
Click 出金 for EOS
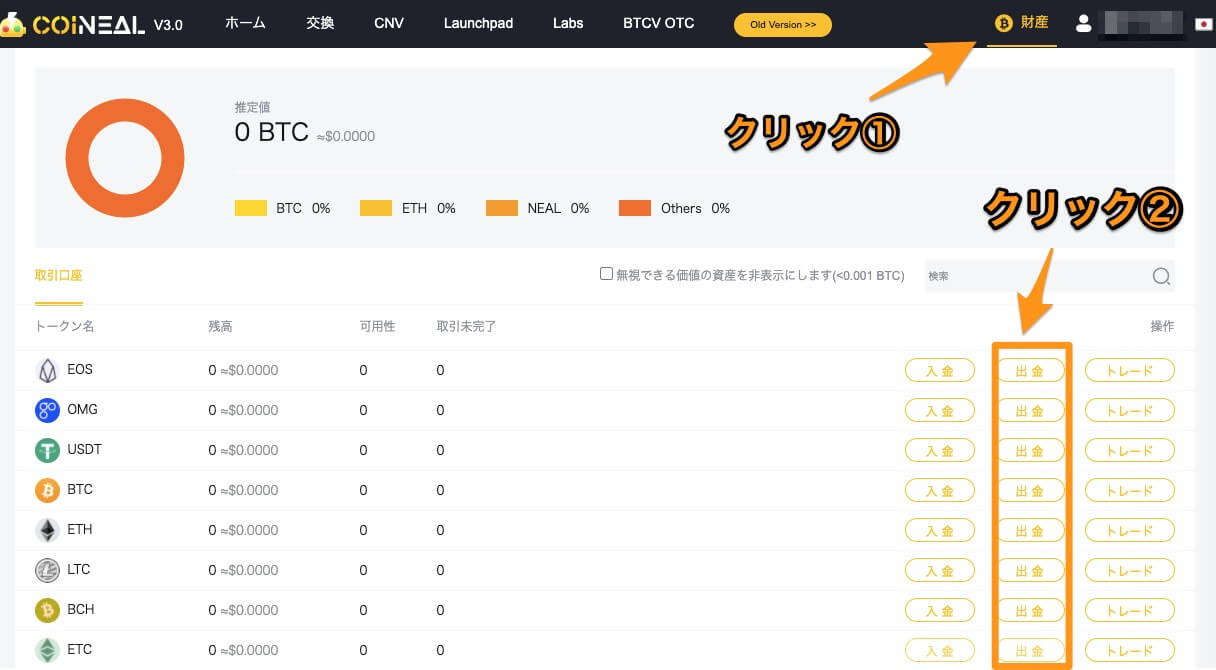coord(1030,370)
